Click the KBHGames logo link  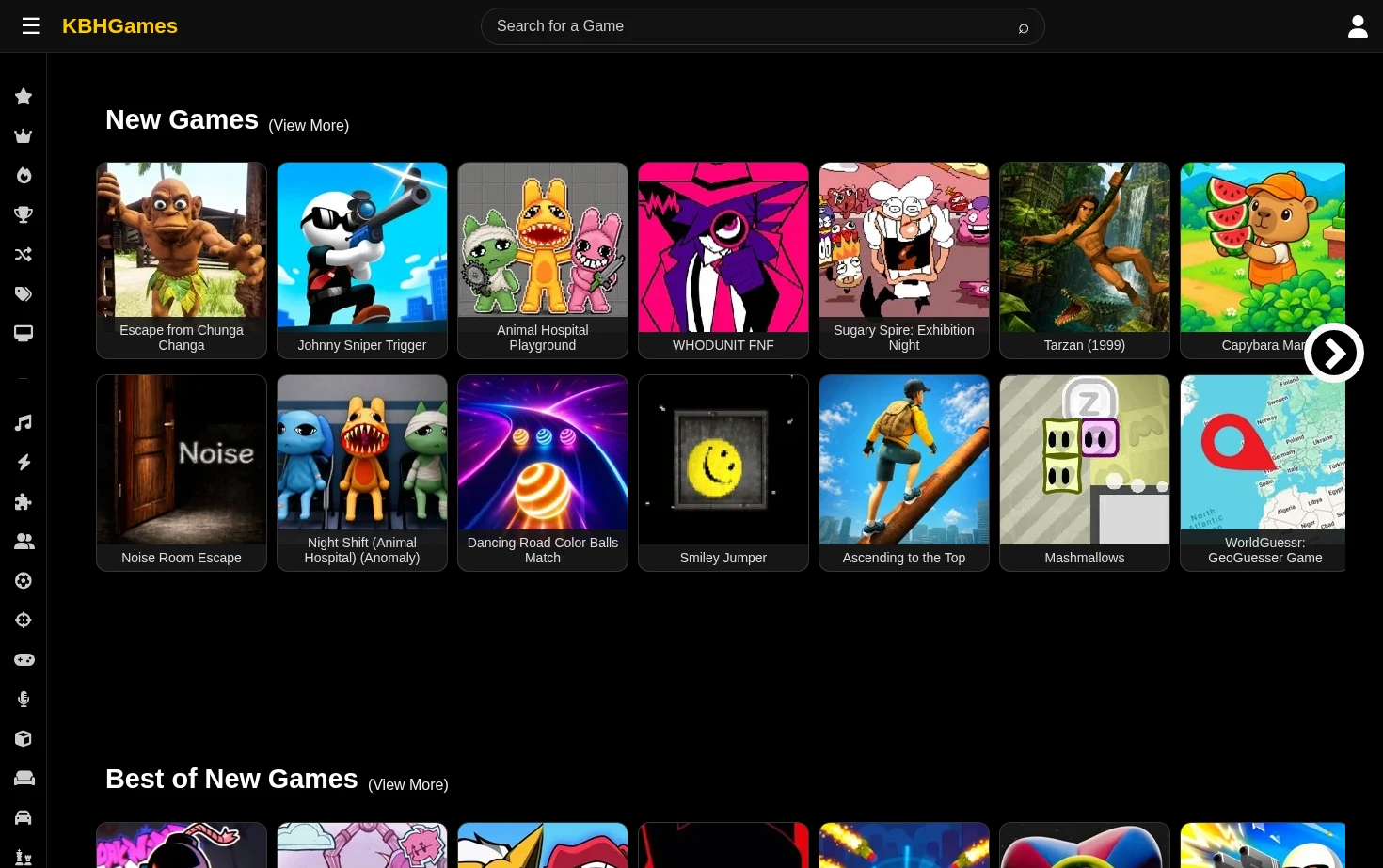119,26
